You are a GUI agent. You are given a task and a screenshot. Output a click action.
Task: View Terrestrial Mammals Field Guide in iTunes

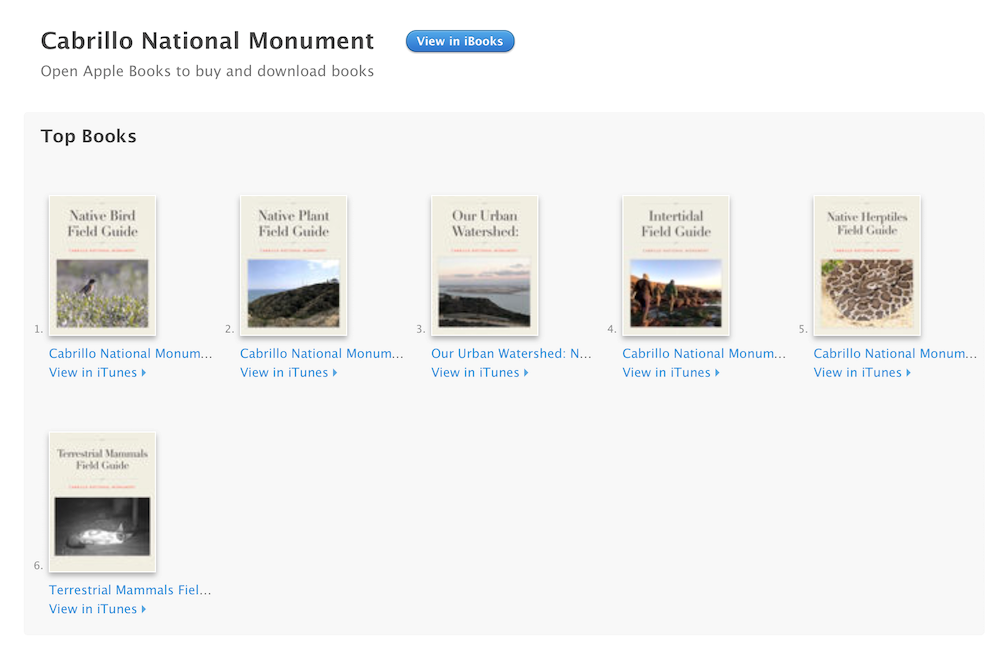(97, 609)
